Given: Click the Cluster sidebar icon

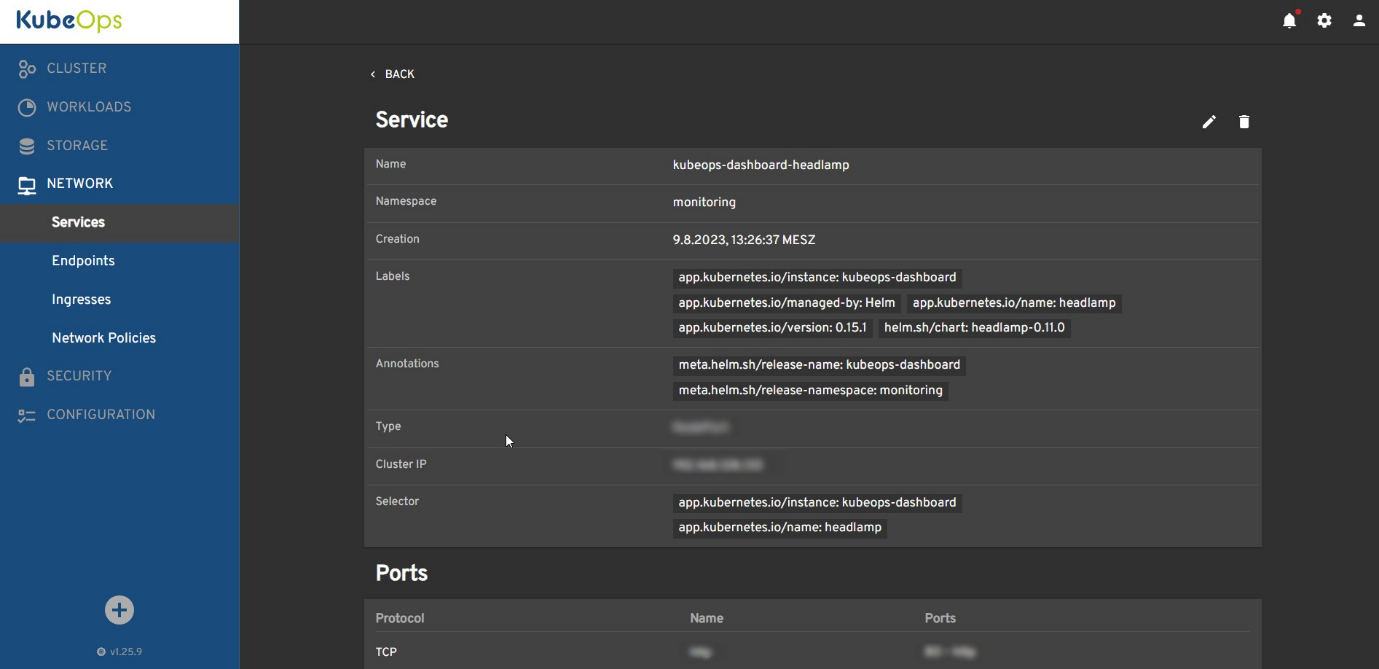Looking at the screenshot, I should pos(27,69).
